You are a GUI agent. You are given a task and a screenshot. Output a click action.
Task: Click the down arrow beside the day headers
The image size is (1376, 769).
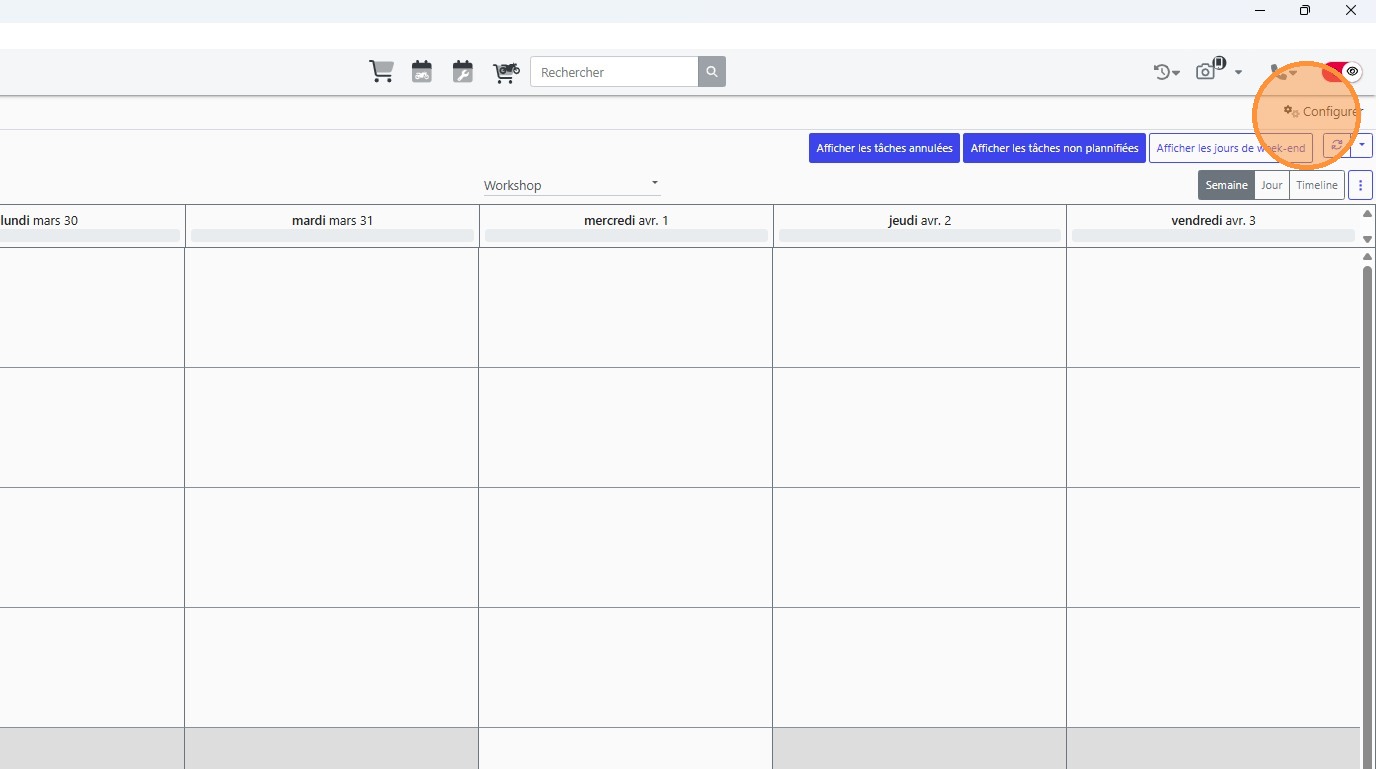(1368, 239)
